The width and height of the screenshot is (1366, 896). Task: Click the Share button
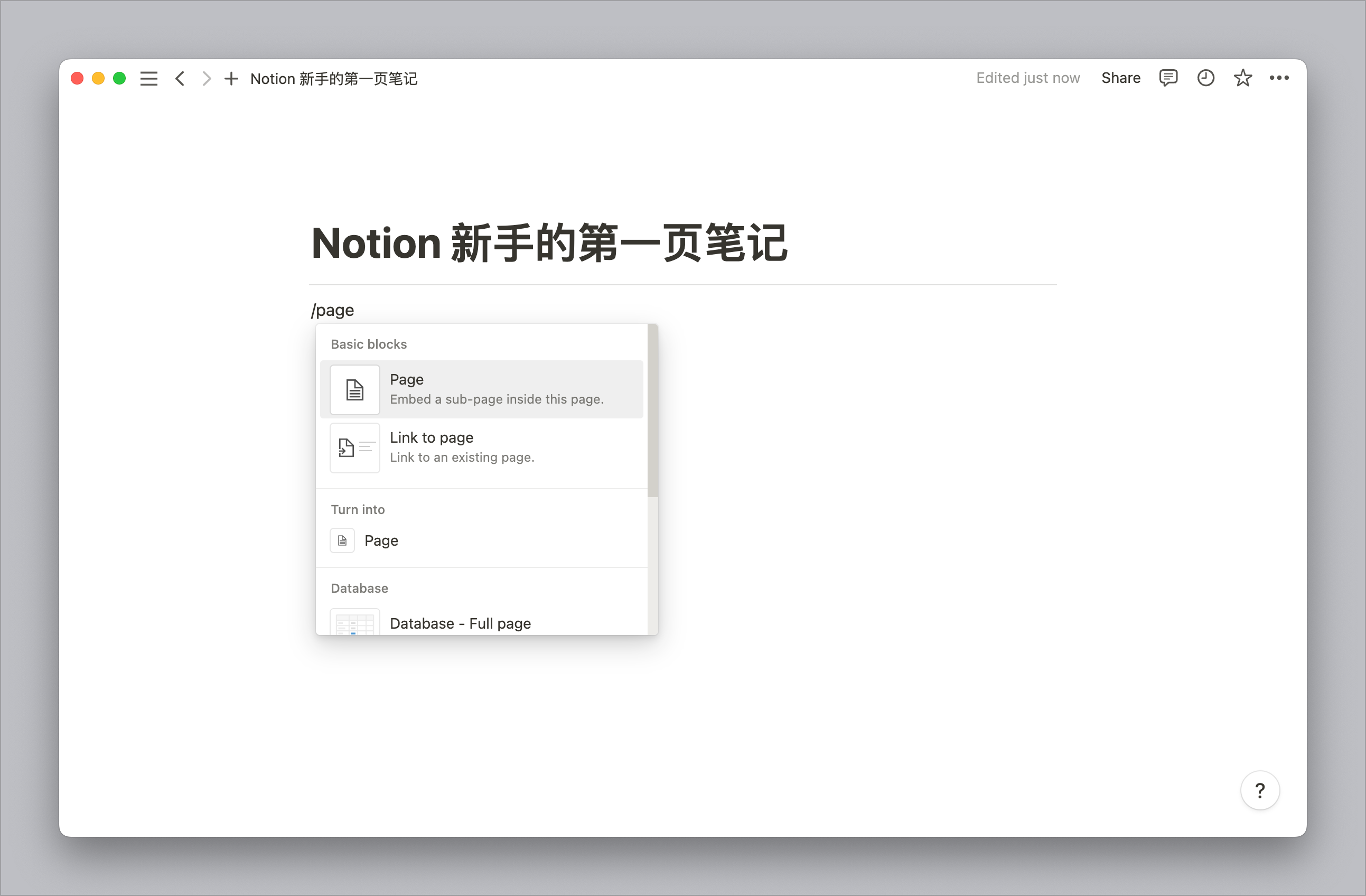coord(1120,78)
